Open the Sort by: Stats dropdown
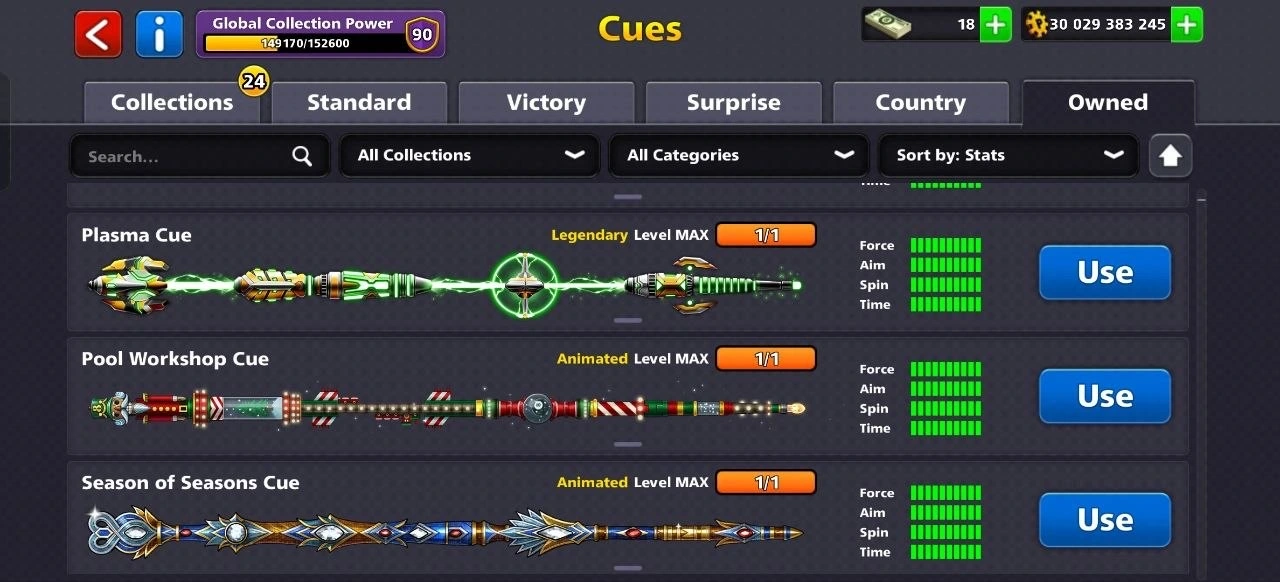 pos(1008,155)
